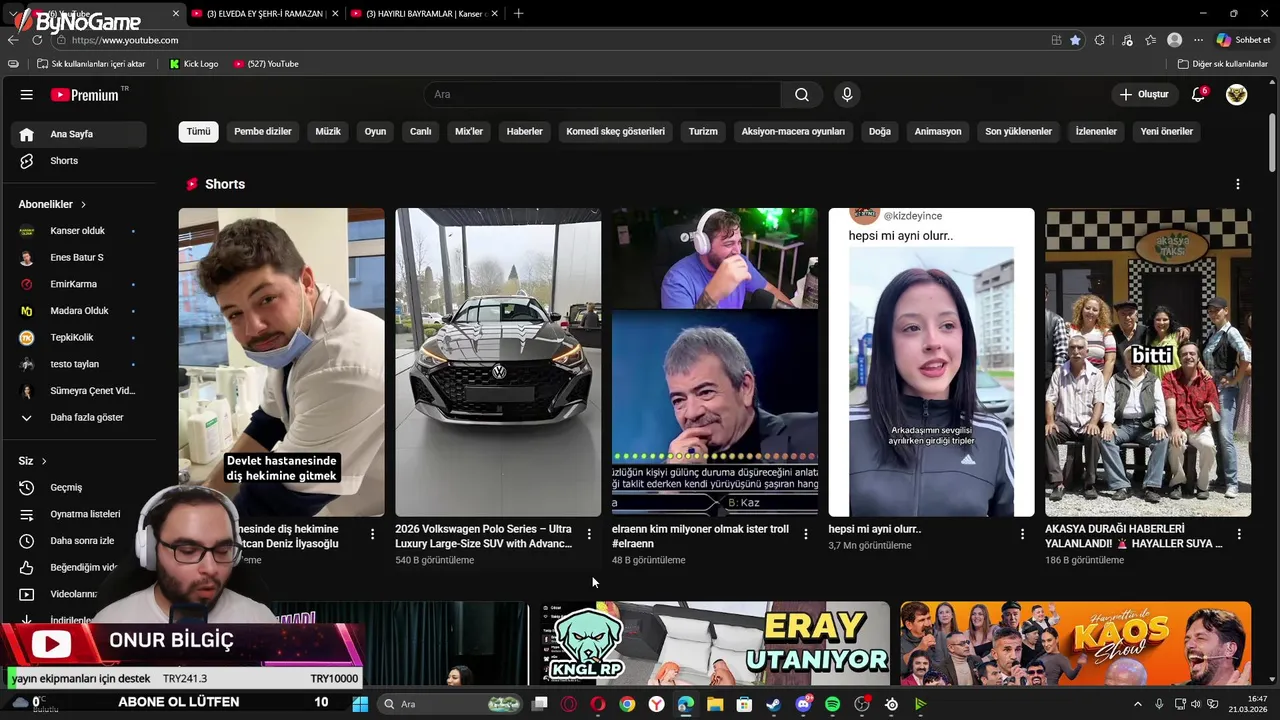
Task: Click elraenn kim milyoner short title
Action: click(700, 536)
